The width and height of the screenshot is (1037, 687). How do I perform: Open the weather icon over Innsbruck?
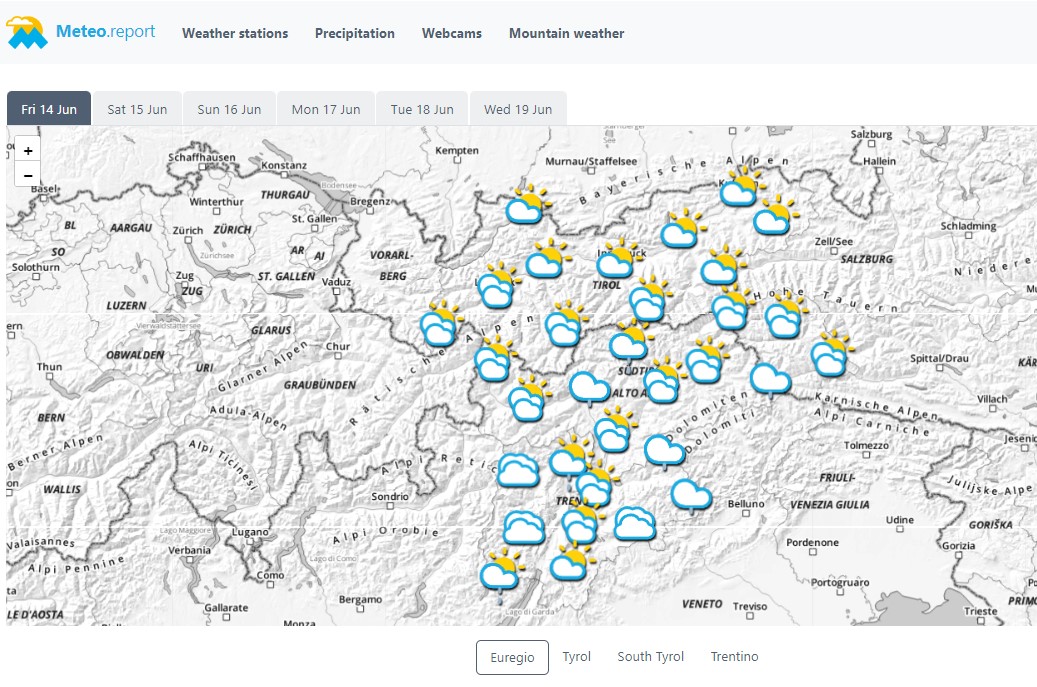tap(617, 260)
